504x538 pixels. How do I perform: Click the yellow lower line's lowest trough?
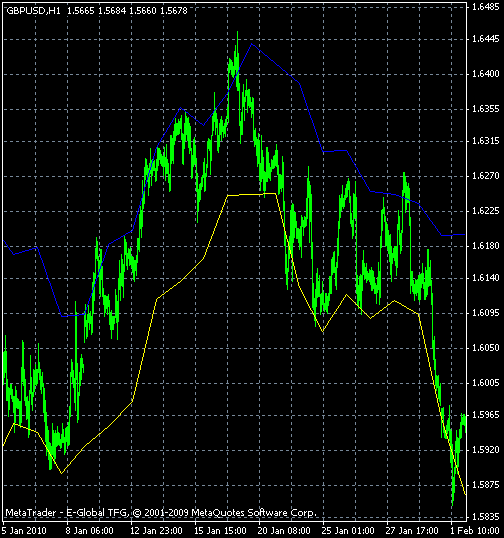(x=466, y=495)
